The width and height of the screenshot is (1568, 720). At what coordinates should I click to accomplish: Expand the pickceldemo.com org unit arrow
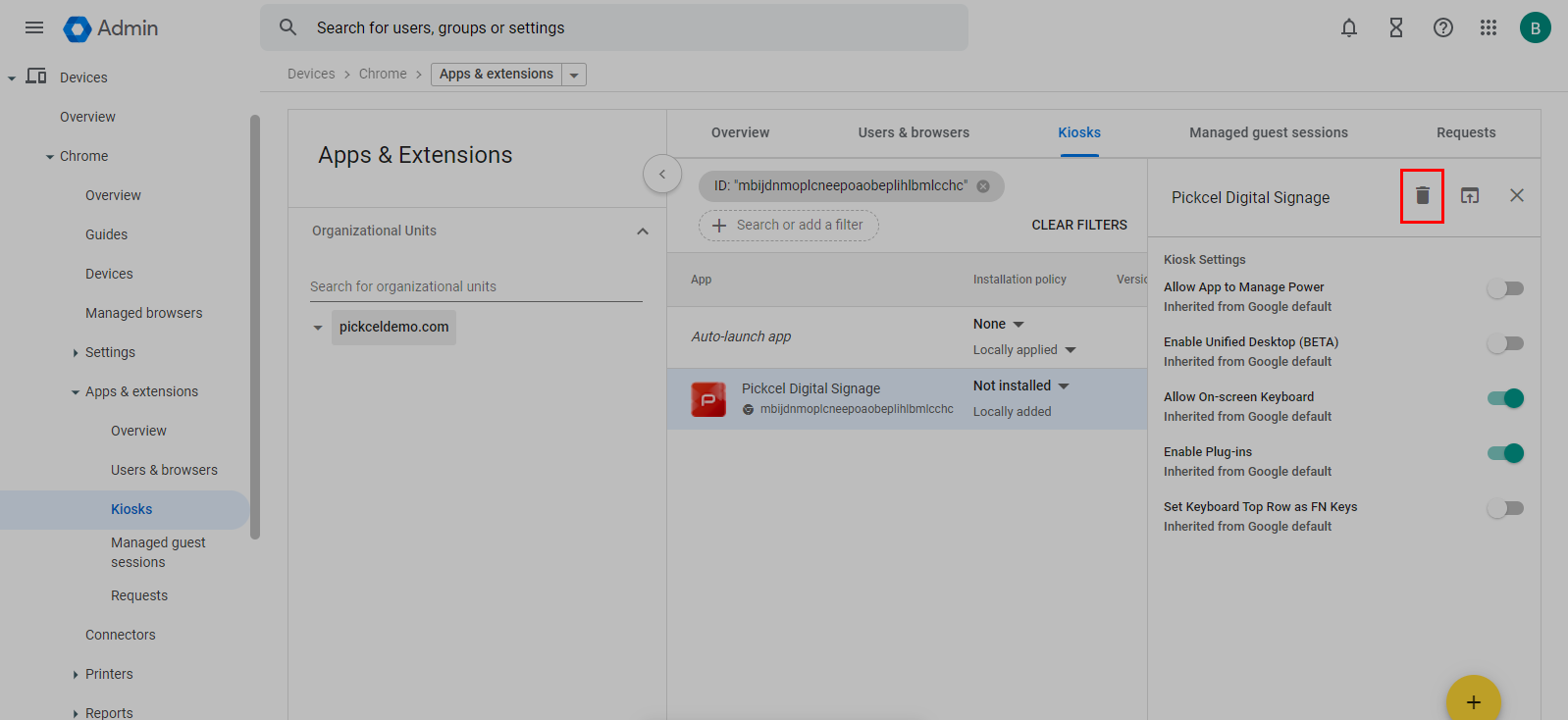pos(318,328)
